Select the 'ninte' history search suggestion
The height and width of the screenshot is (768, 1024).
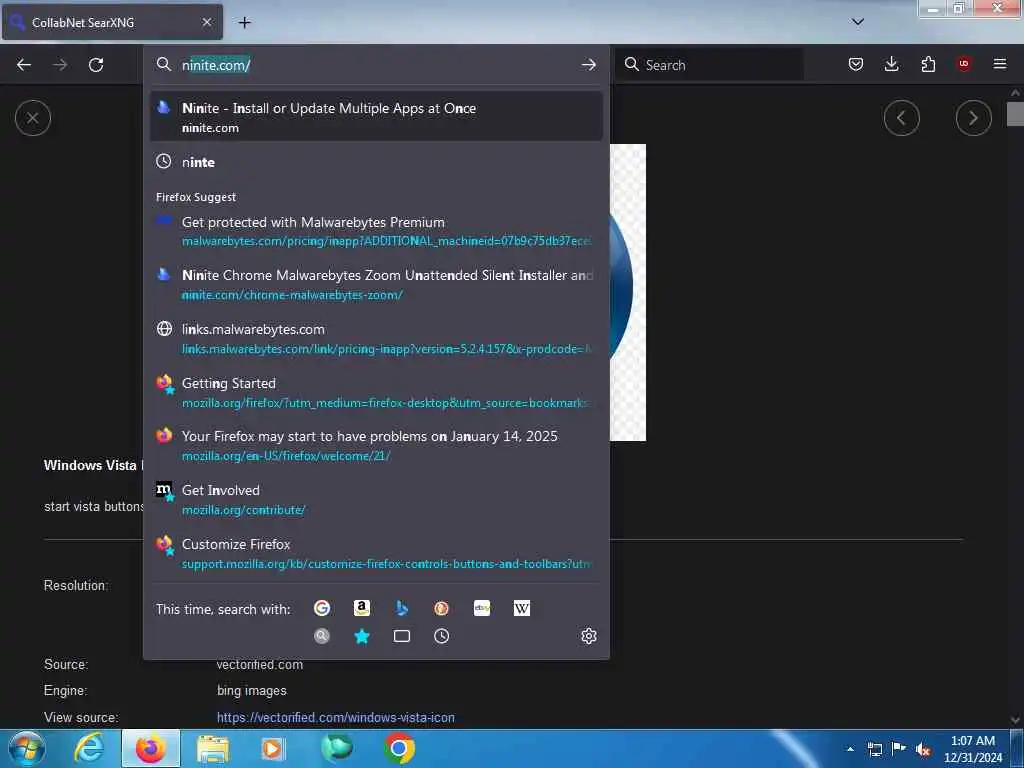(376, 162)
